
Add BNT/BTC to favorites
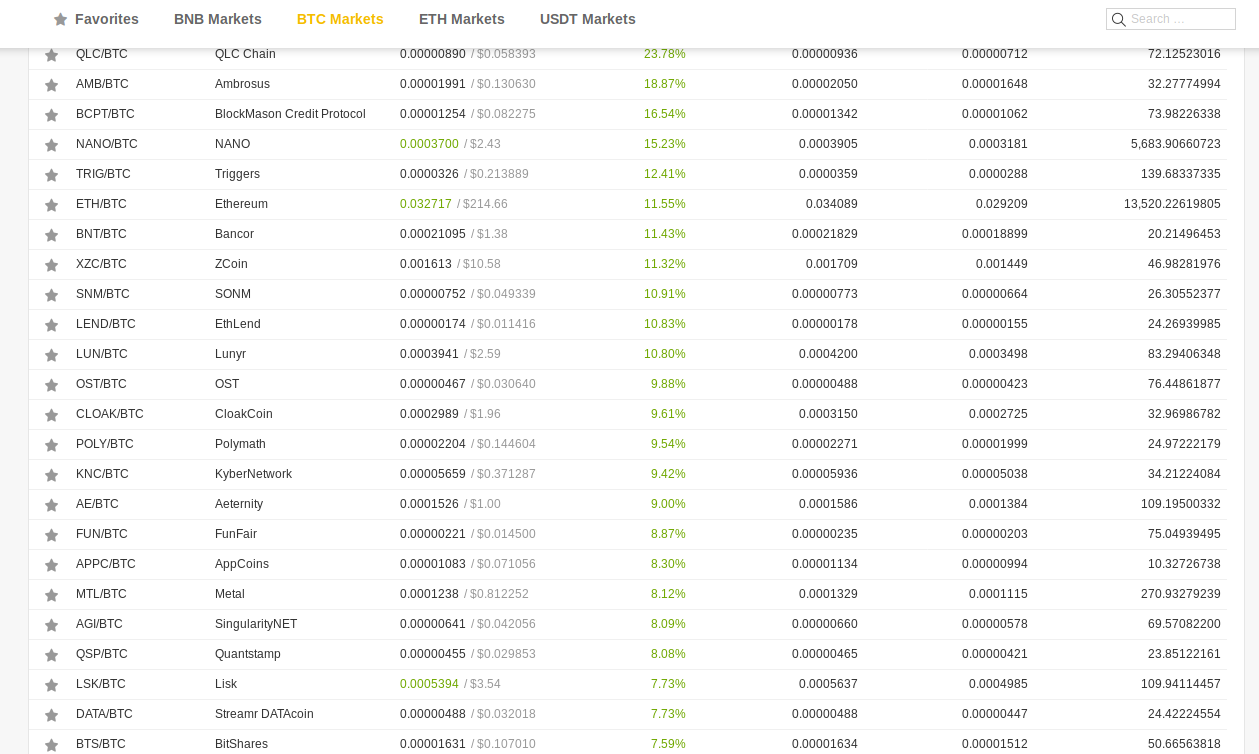(51, 235)
